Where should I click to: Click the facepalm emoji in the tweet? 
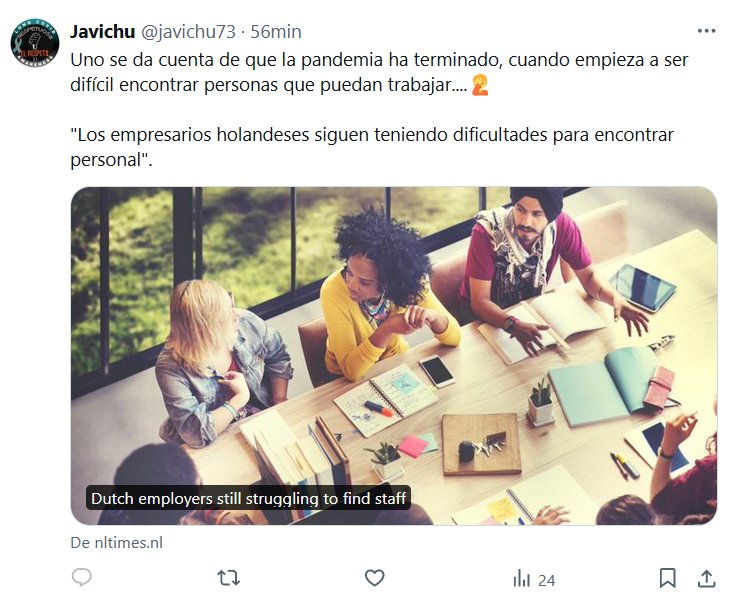coord(480,85)
